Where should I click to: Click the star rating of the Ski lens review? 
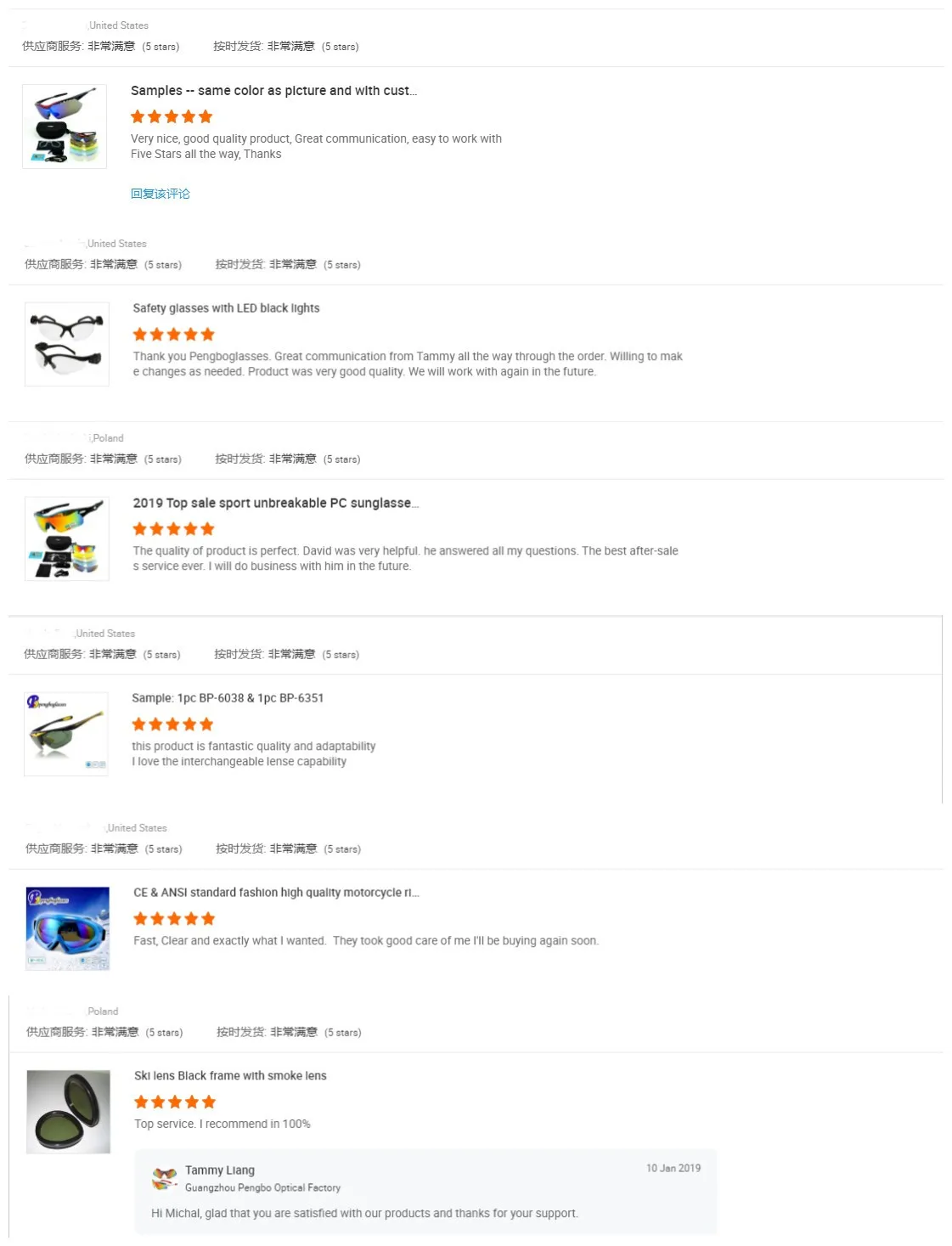point(175,1102)
